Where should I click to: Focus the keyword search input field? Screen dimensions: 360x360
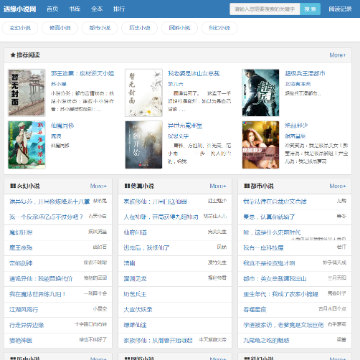pos(265,9)
